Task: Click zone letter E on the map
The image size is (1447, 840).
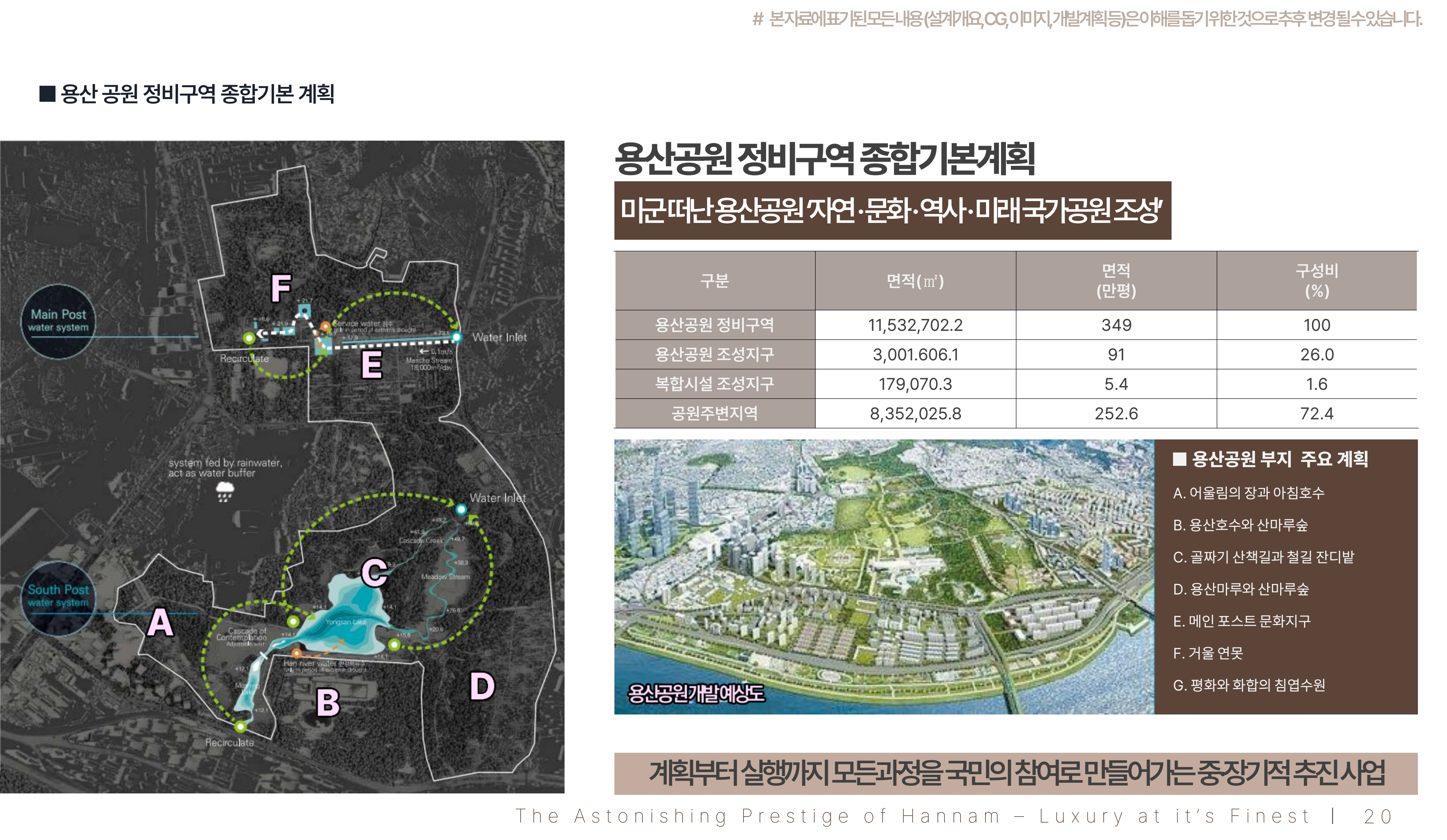Action: pyautogui.click(x=372, y=364)
